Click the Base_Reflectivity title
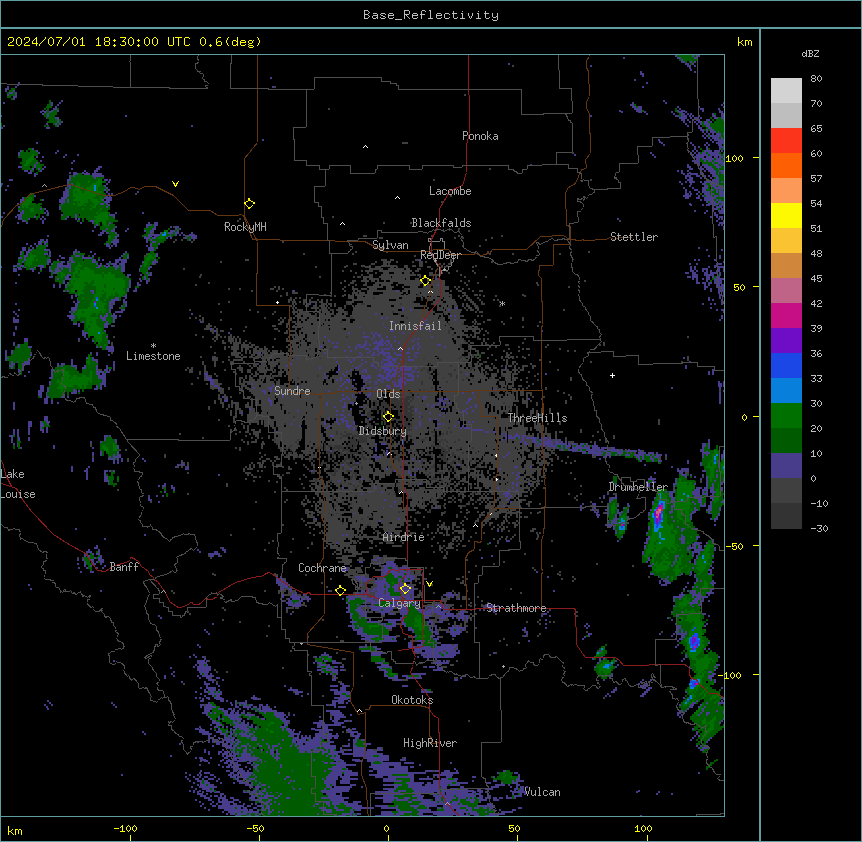 pos(431,15)
